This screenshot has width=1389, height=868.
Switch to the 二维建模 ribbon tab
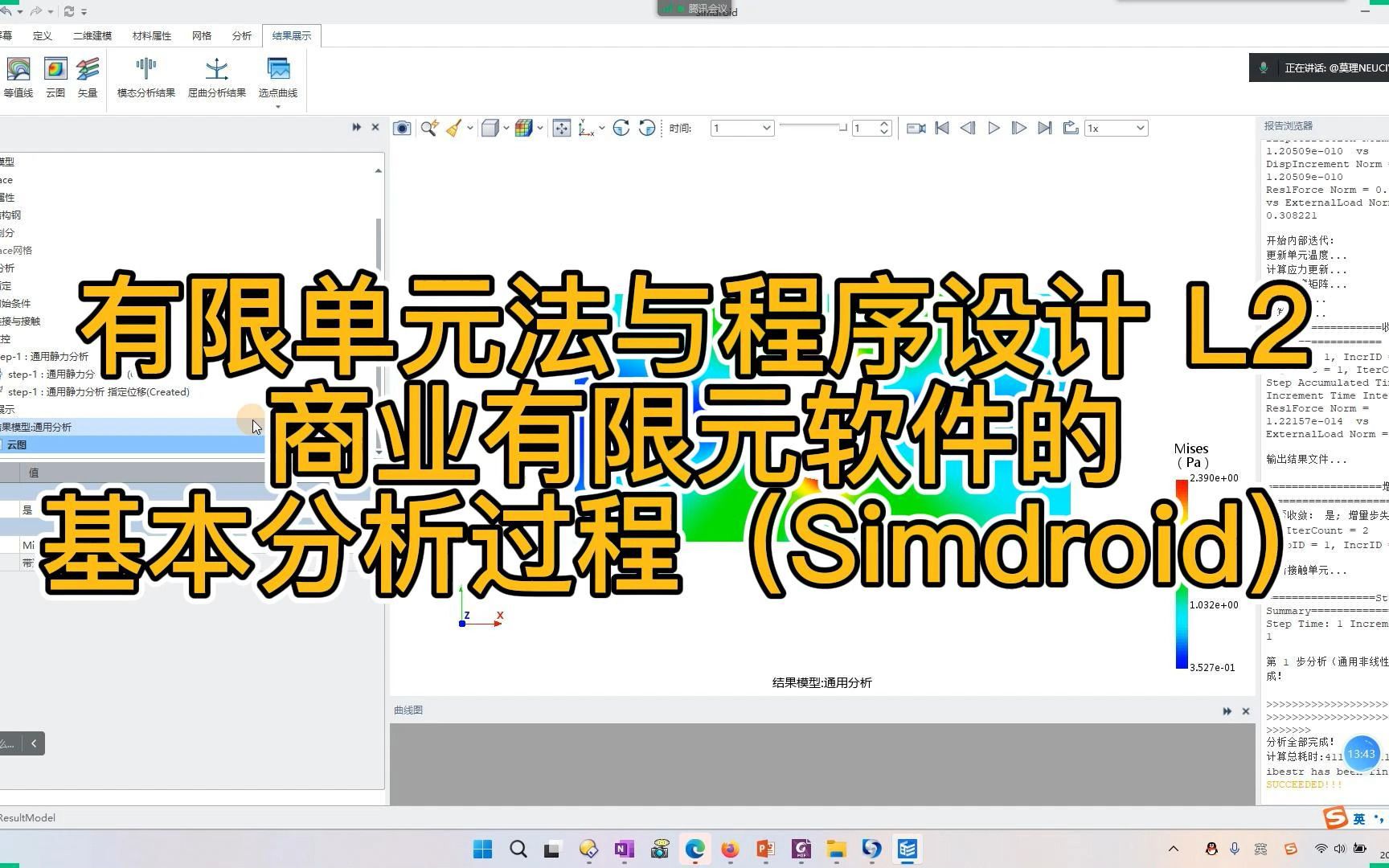[92, 35]
